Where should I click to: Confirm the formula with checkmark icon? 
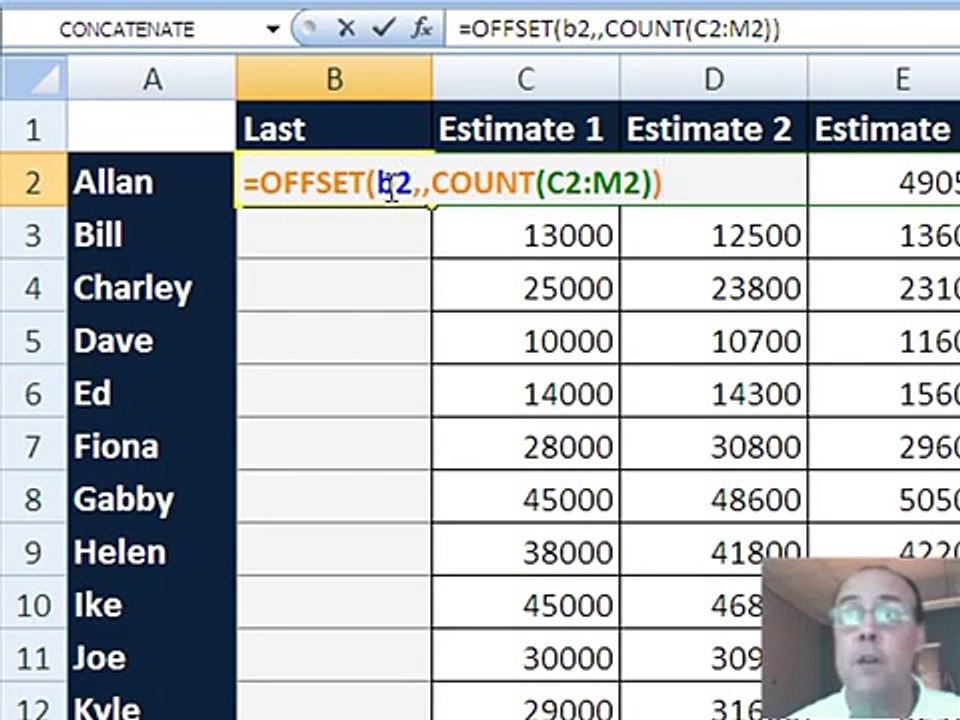coord(383,28)
